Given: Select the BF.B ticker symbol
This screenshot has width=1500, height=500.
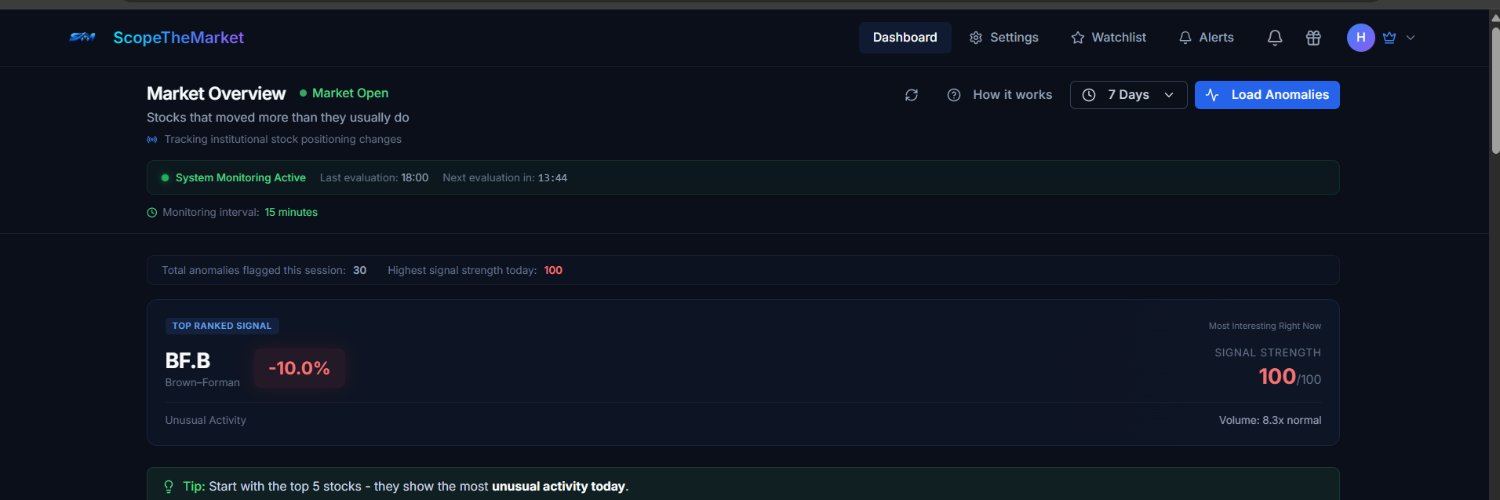Looking at the screenshot, I should click(x=188, y=361).
